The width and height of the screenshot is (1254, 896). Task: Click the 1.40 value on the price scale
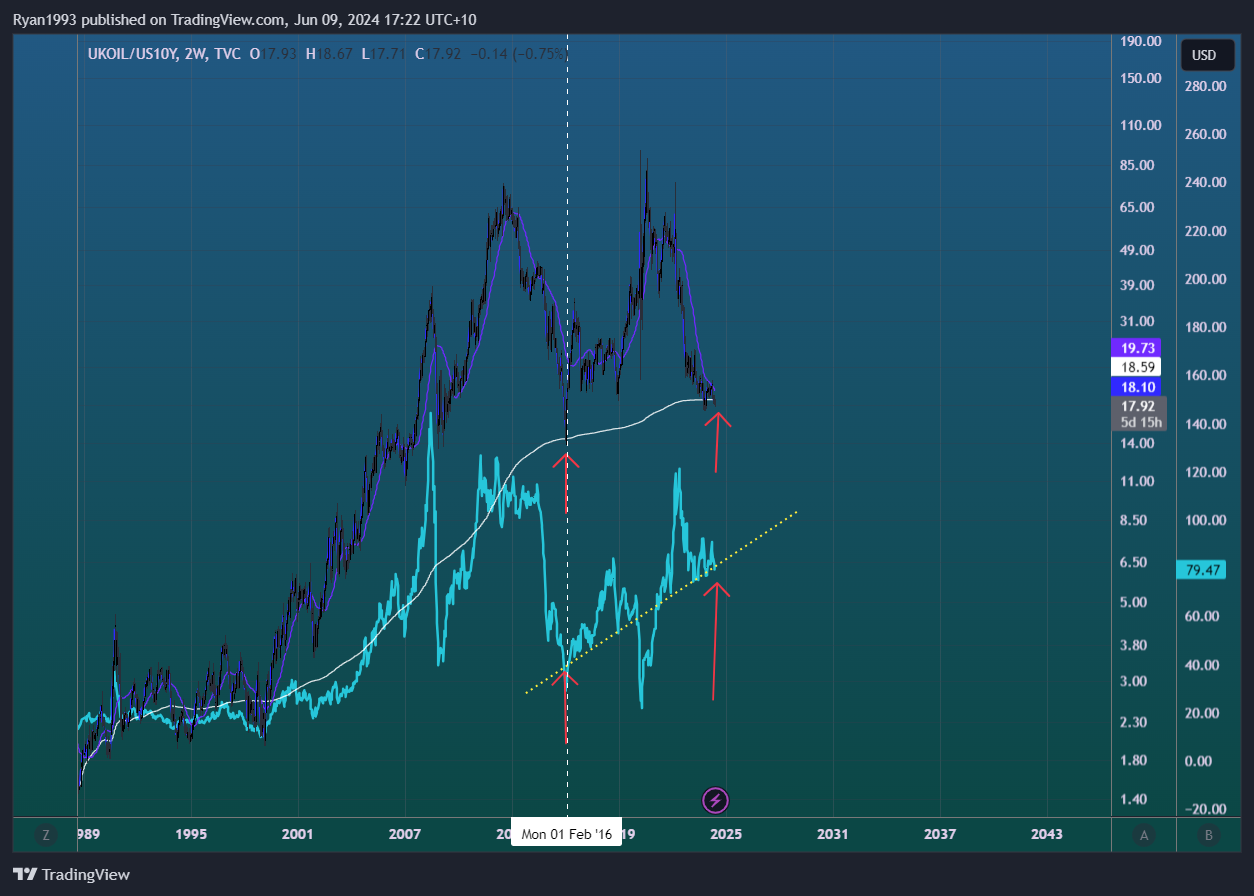[1134, 799]
